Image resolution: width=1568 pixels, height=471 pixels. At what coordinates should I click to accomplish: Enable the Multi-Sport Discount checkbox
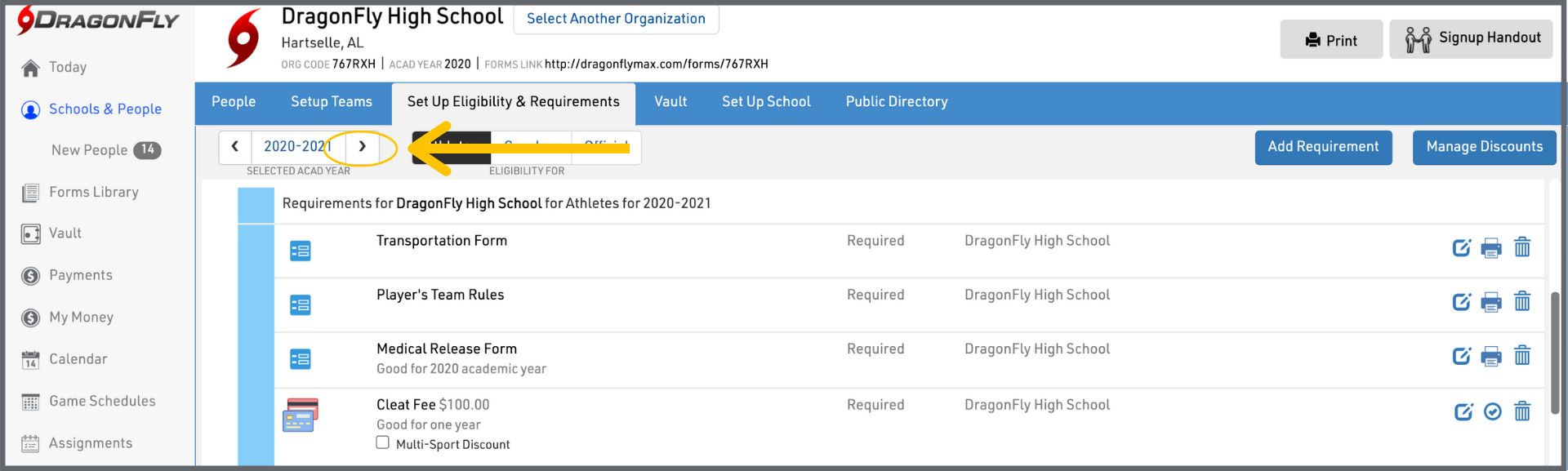coord(382,442)
